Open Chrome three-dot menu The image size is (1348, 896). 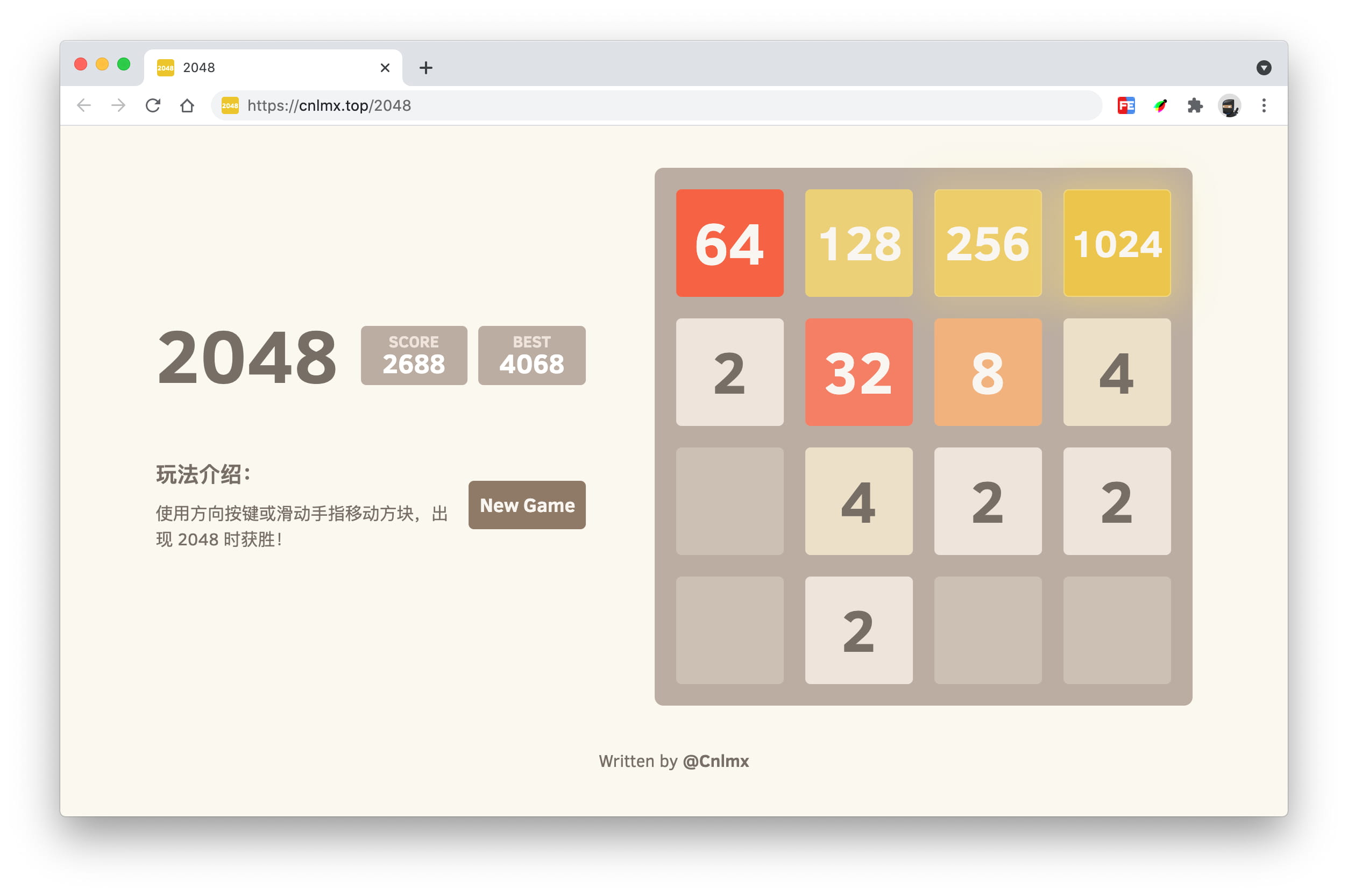(1264, 105)
